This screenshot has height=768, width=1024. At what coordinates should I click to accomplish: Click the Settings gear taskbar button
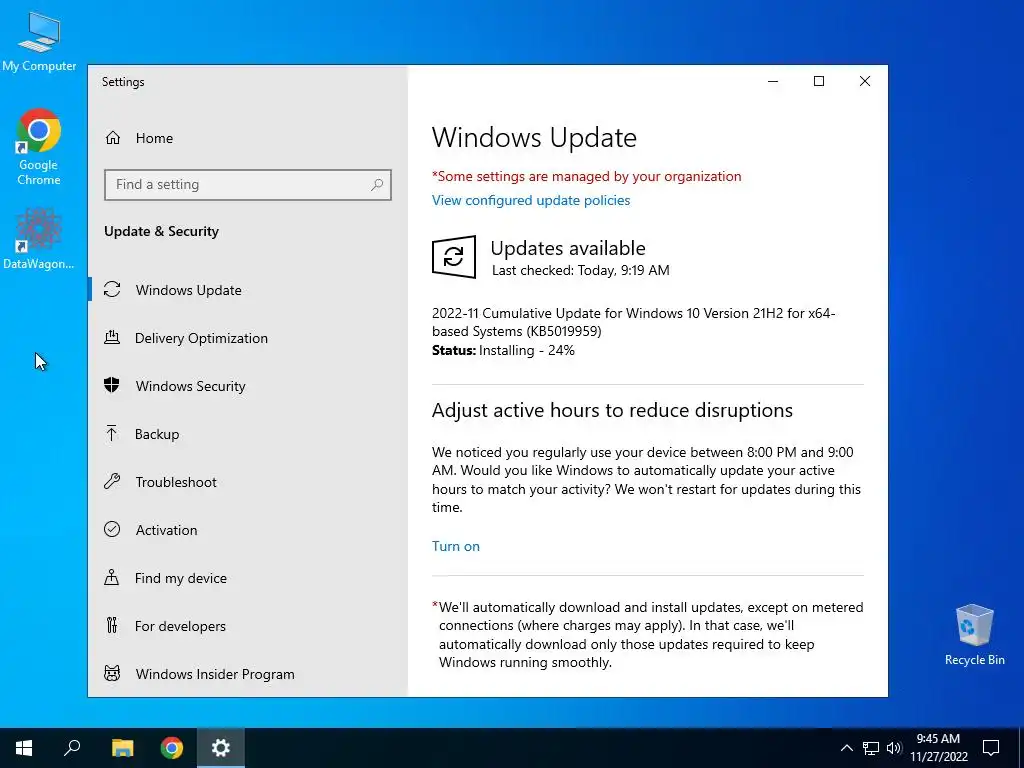(221, 748)
